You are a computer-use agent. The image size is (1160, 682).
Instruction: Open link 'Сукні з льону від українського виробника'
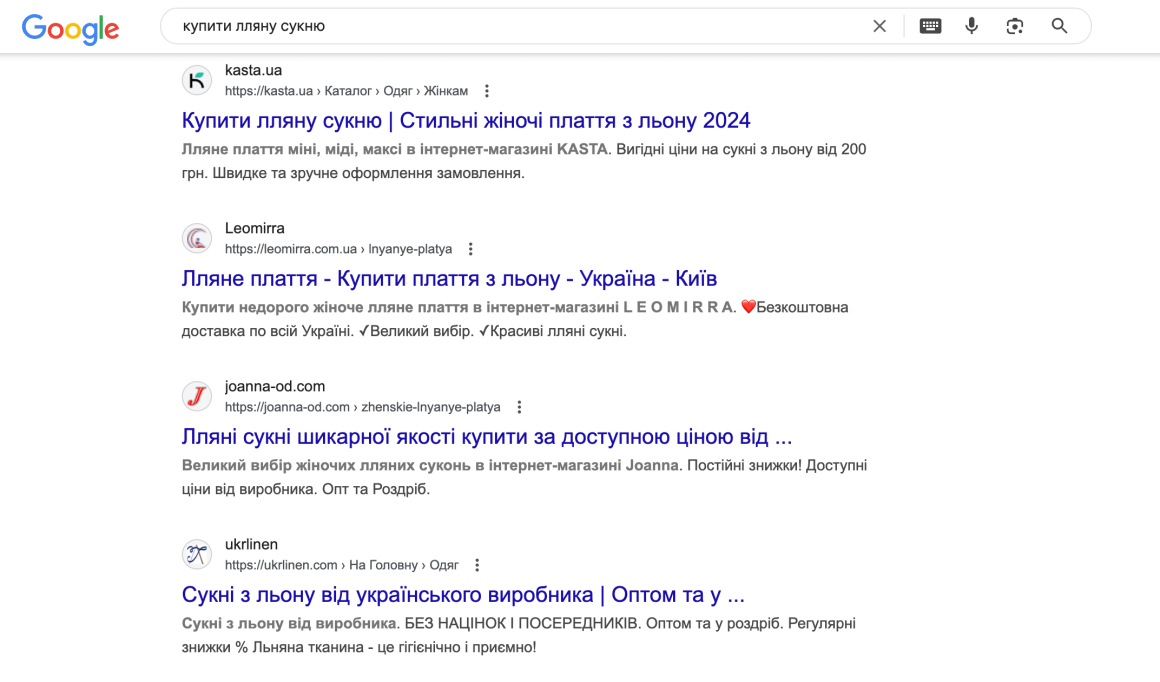pyautogui.click(x=463, y=595)
